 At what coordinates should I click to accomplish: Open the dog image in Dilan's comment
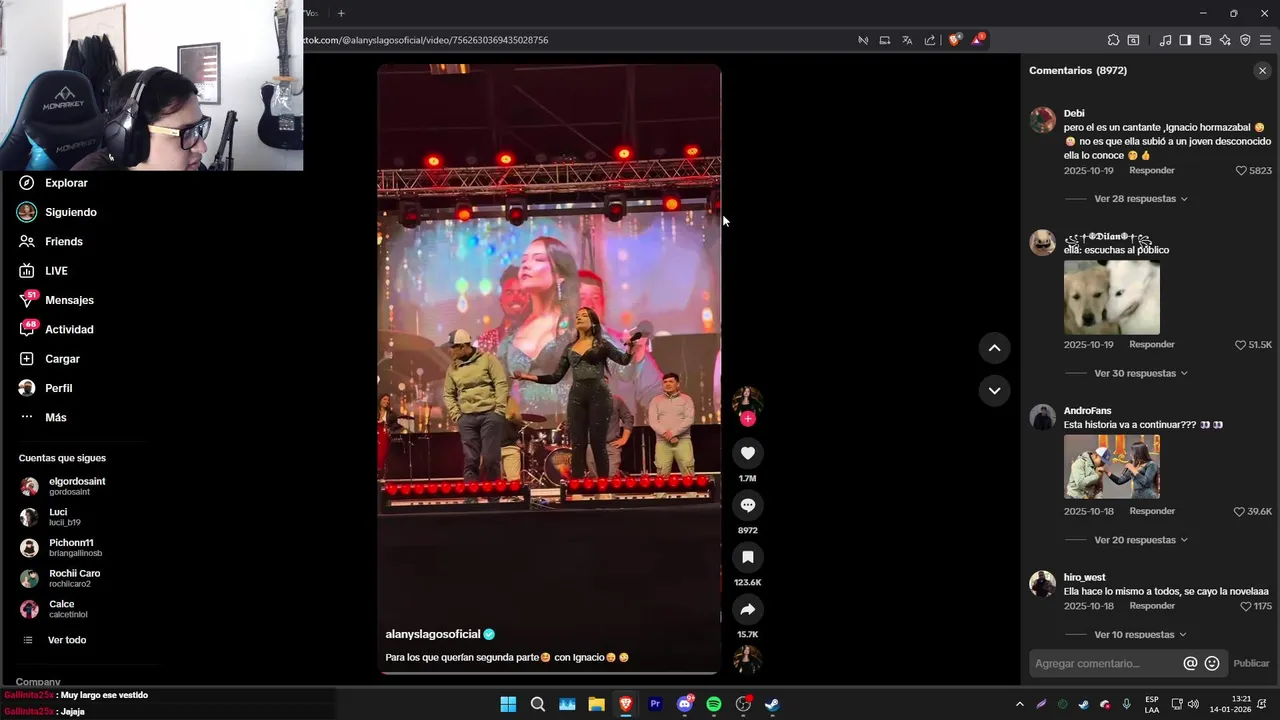[x=1112, y=298]
